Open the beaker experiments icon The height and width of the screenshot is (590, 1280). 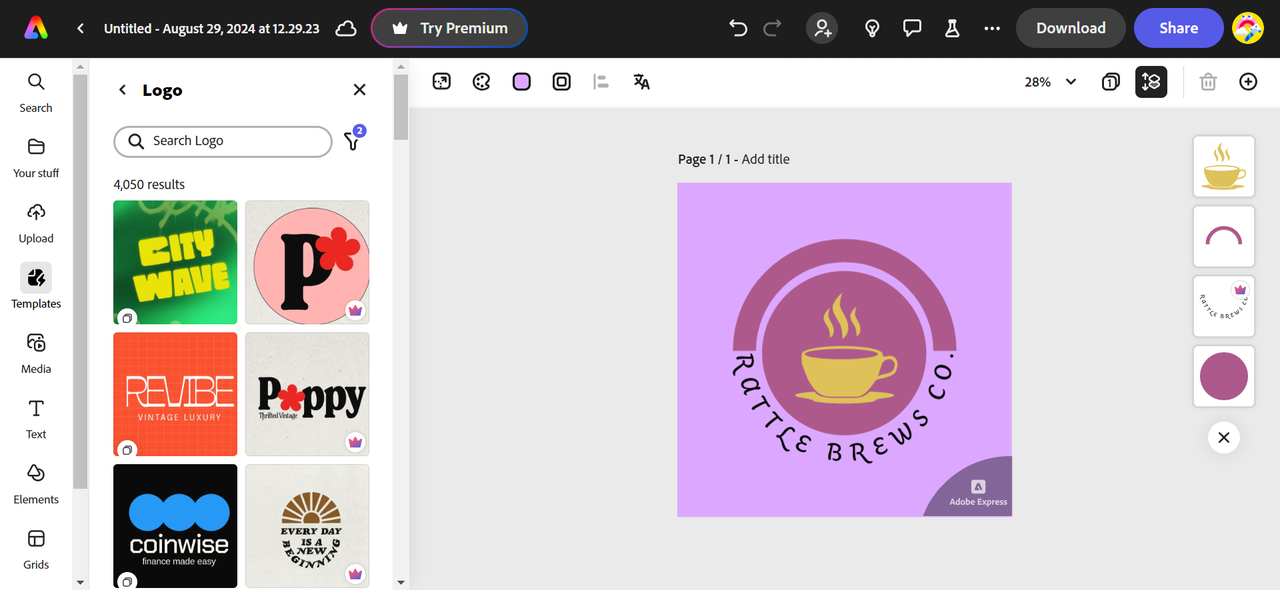tap(952, 28)
